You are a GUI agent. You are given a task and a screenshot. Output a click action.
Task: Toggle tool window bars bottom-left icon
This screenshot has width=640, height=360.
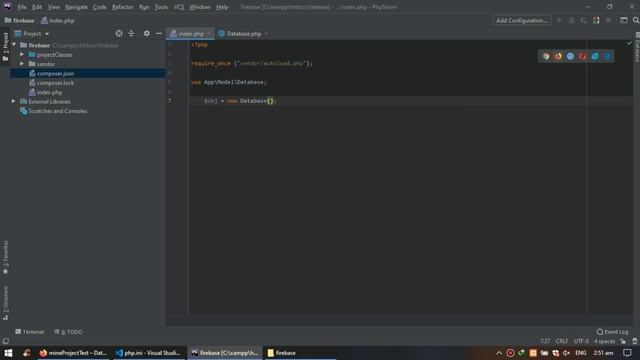click(5, 341)
